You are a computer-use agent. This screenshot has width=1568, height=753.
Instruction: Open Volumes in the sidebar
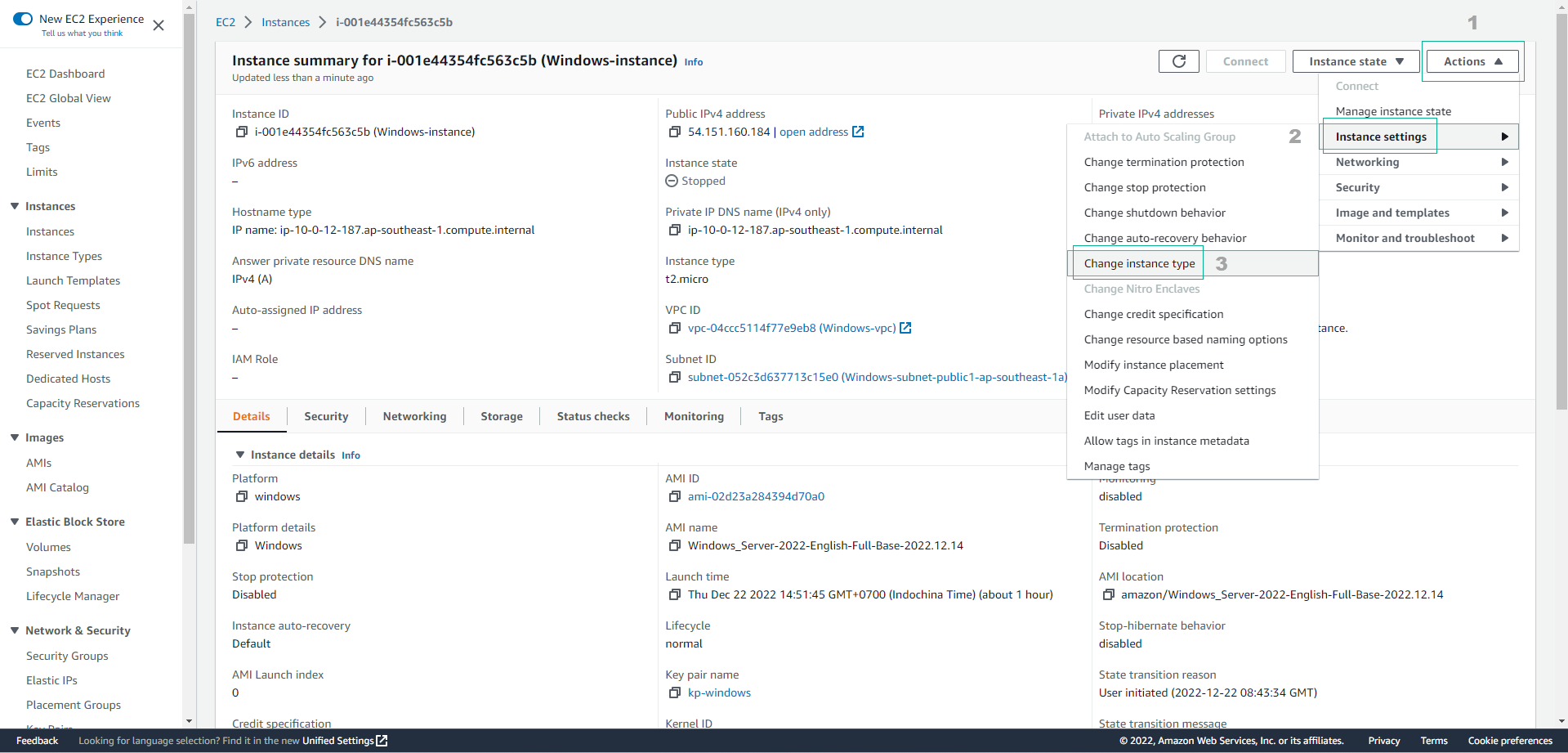click(x=48, y=547)
